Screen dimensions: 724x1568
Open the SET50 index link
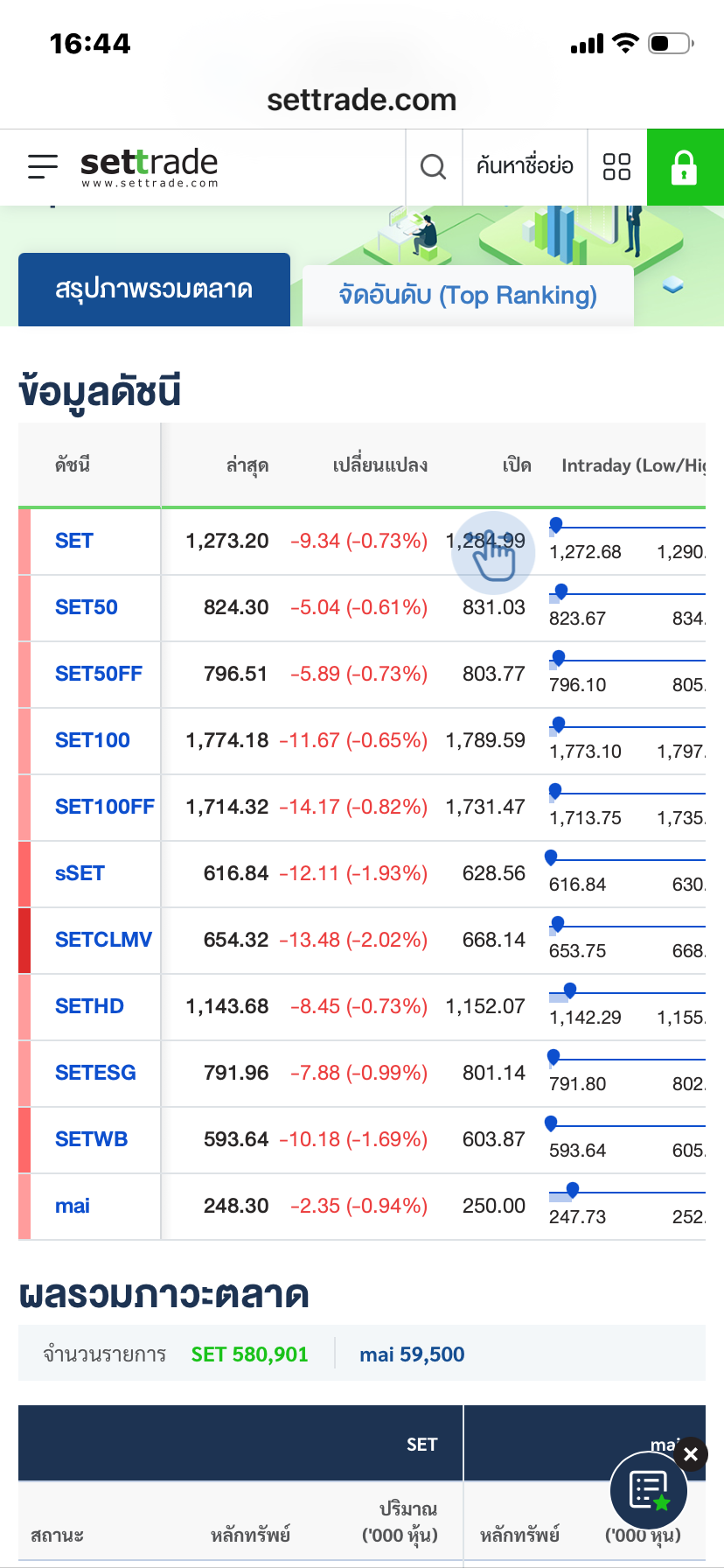pyautogui.click(x=86, y=607)
